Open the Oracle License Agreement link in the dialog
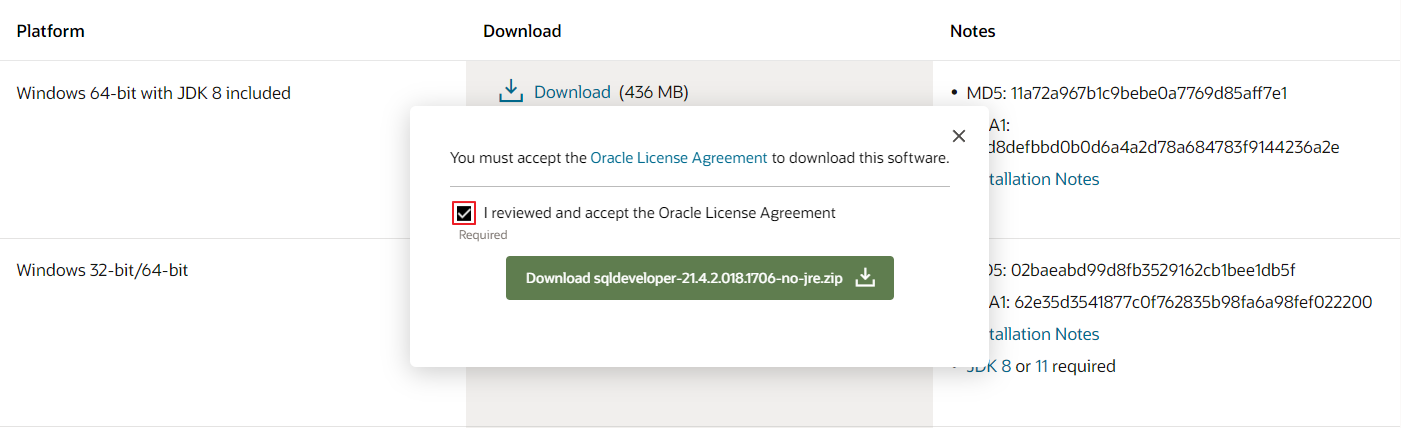 [679, 157]
